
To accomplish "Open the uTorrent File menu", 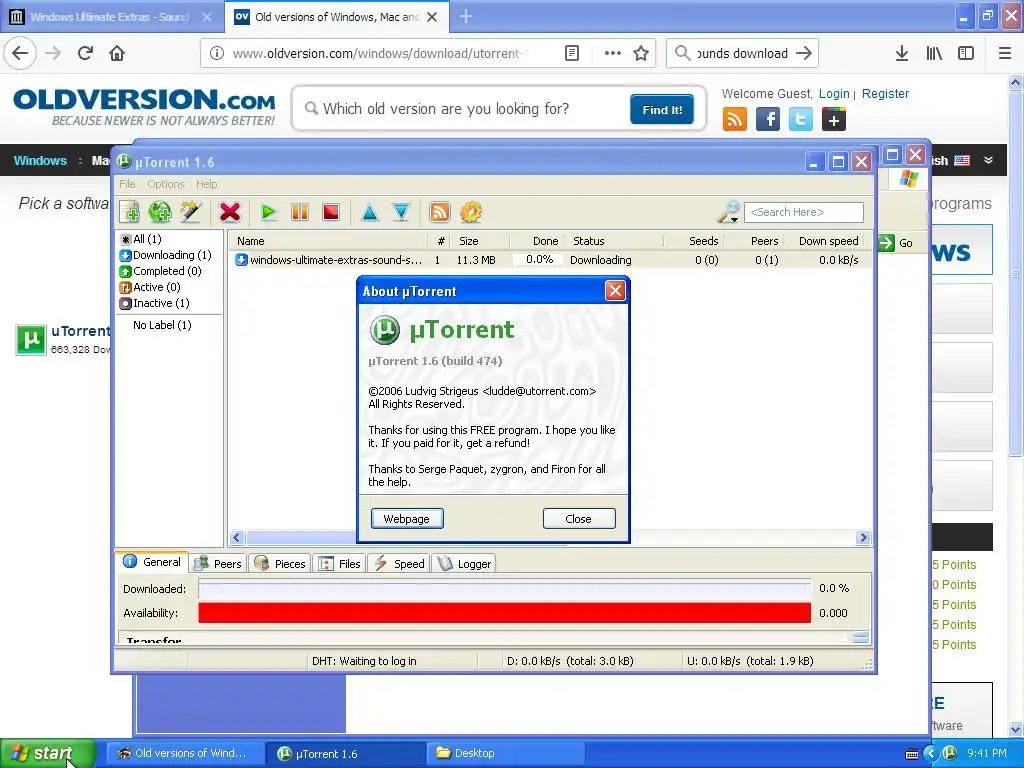I will 127,184.
